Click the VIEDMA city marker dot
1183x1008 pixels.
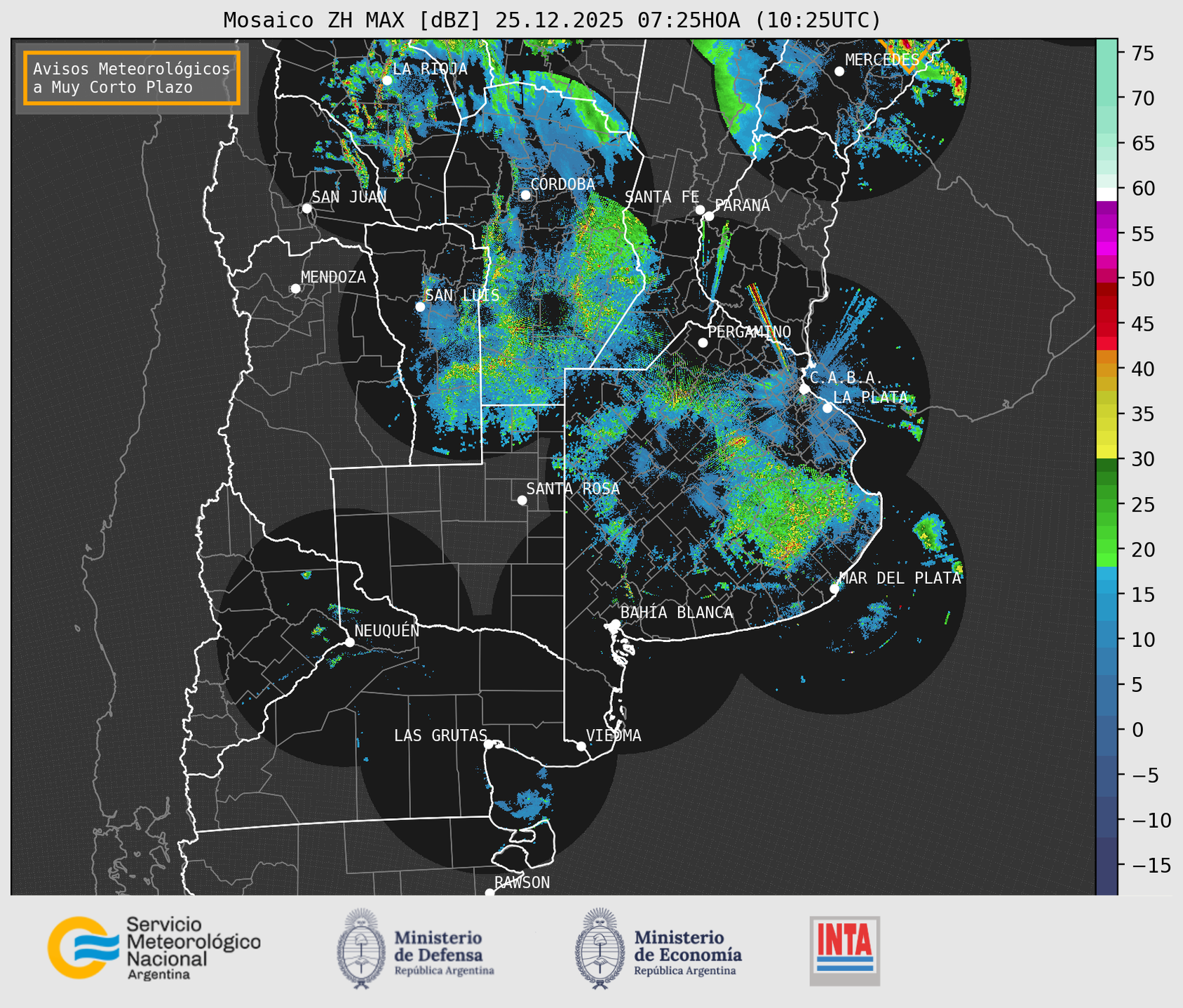(x=581, y=746)
